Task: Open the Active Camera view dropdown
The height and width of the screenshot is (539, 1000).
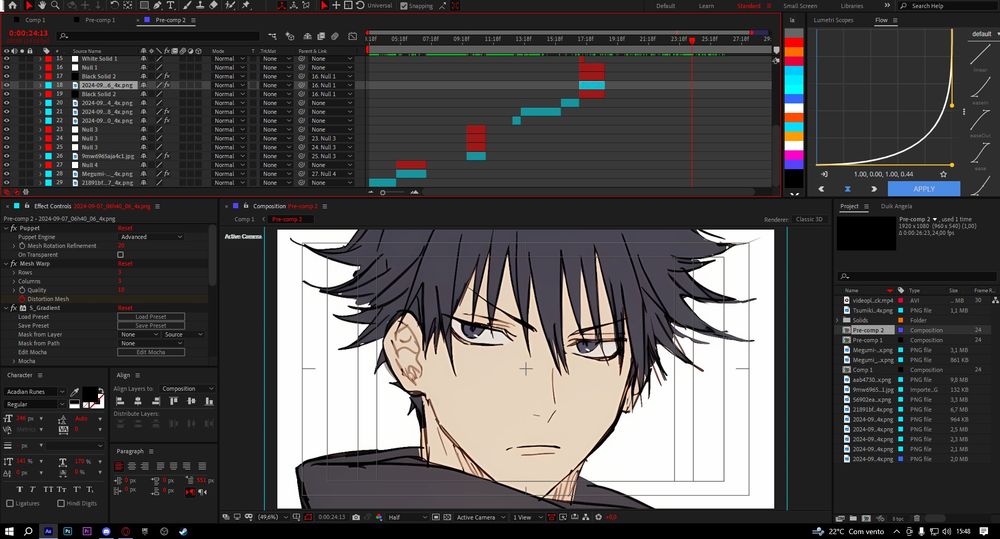Action: coord(481,517)
